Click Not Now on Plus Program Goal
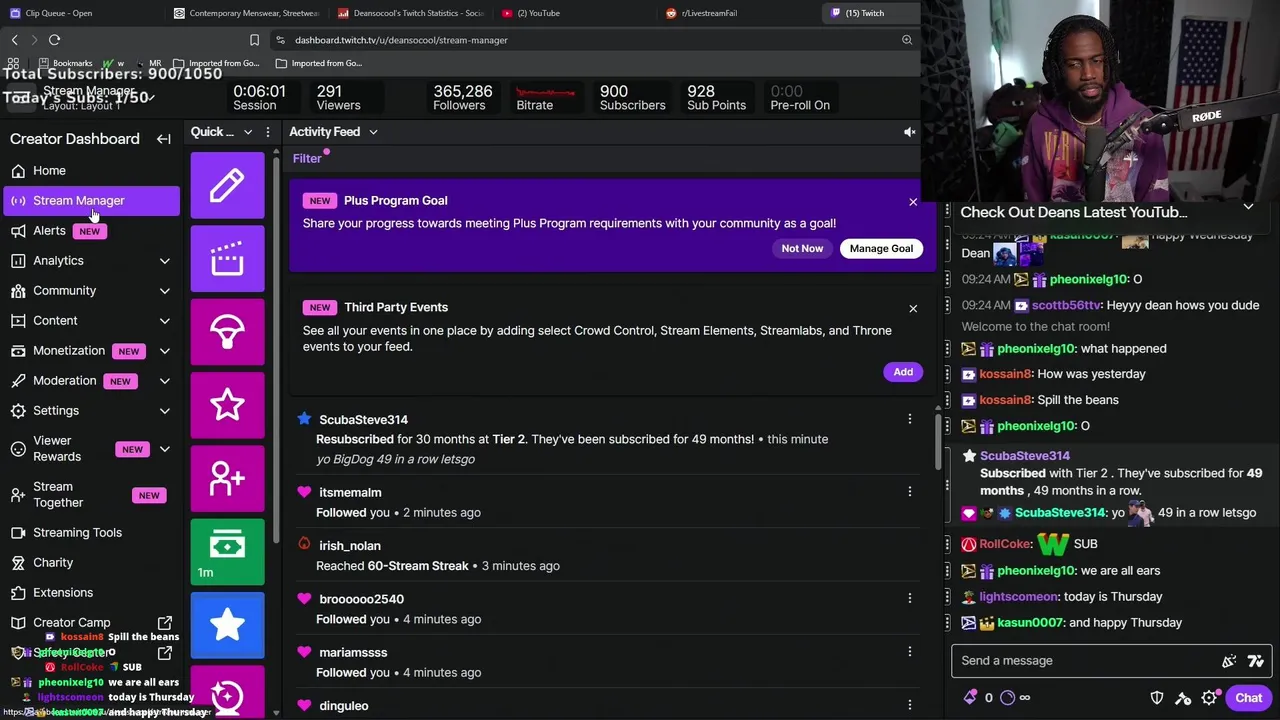The image size is (1280, 720). point(802,248)
